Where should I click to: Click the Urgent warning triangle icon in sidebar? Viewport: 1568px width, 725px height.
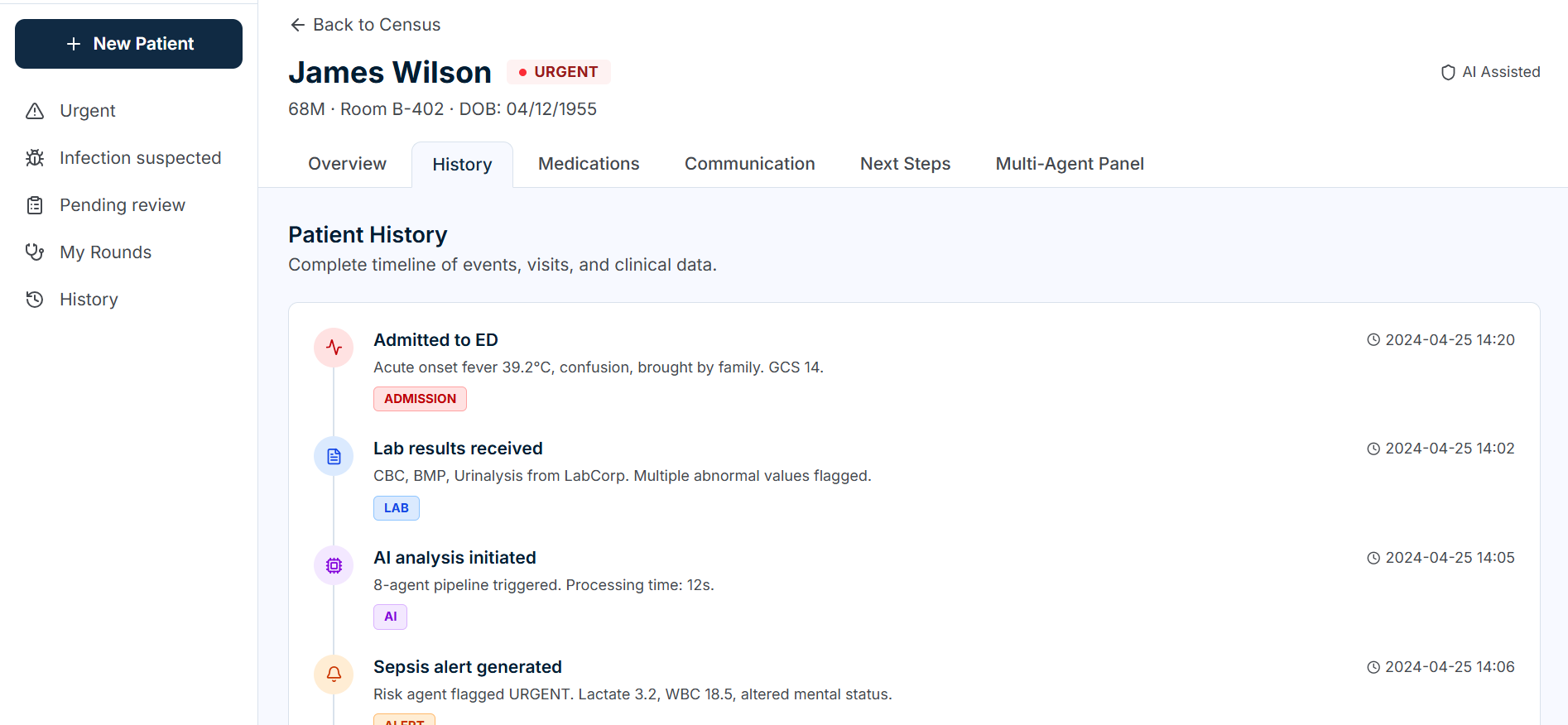click(x=35, y=111)
